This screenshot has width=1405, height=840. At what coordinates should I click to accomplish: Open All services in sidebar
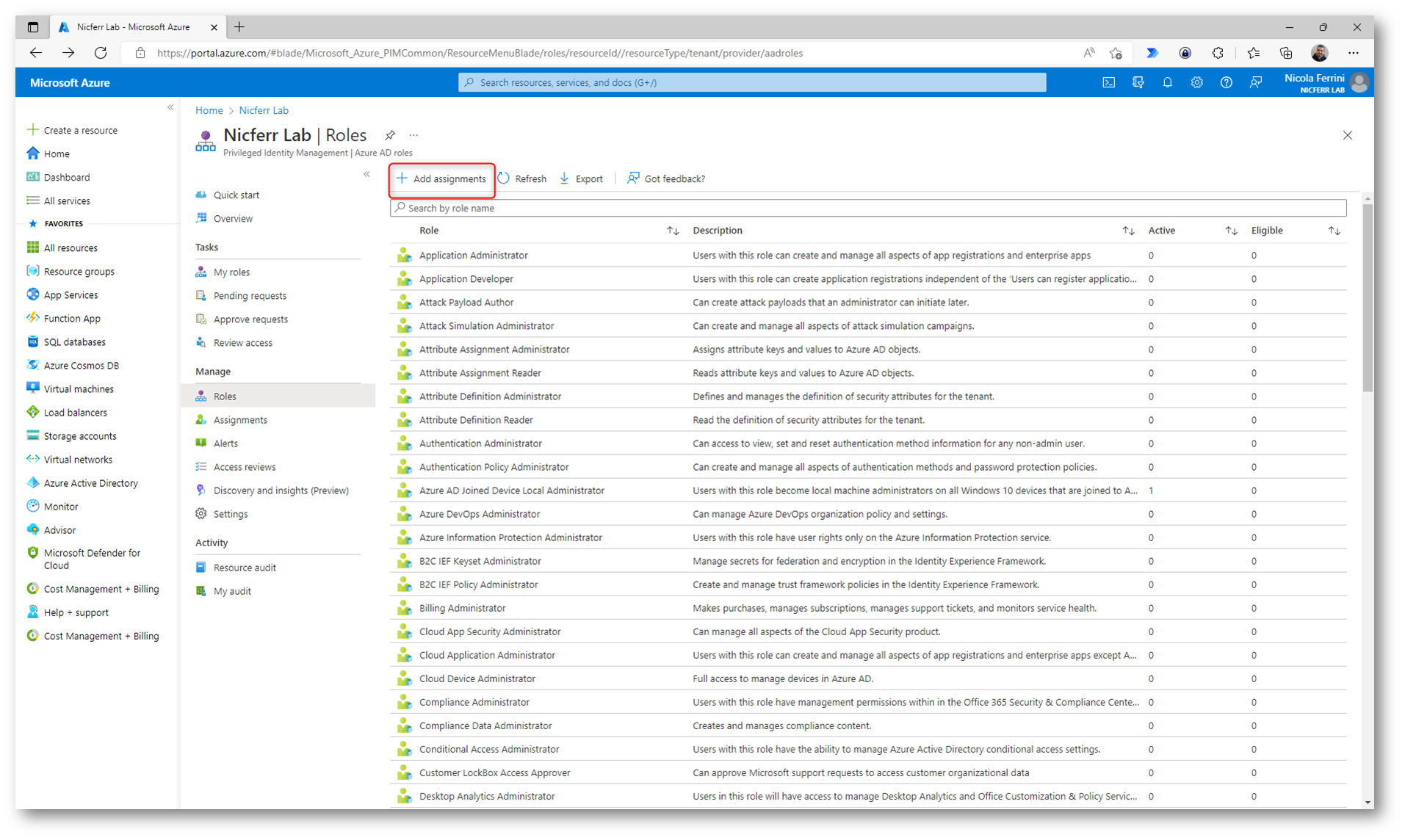pyautogui.click(x=67, y=201)
